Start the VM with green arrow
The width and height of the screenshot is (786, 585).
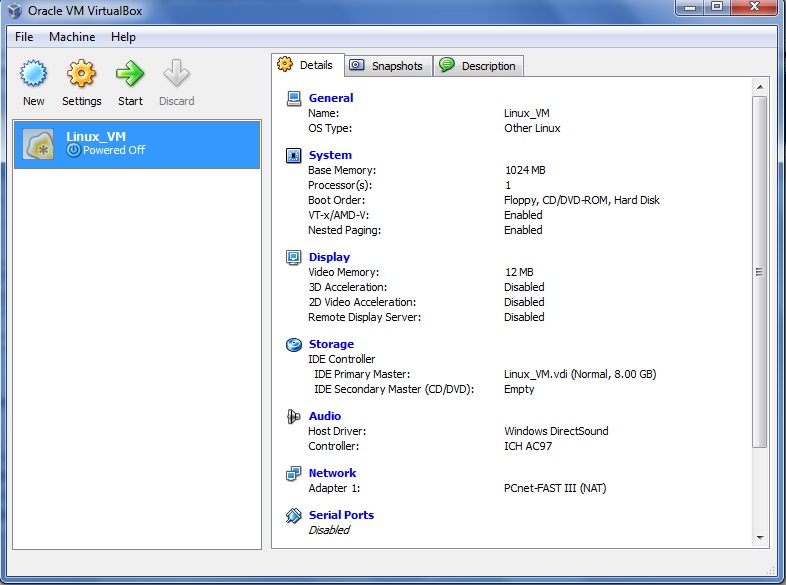click(130, 74)
